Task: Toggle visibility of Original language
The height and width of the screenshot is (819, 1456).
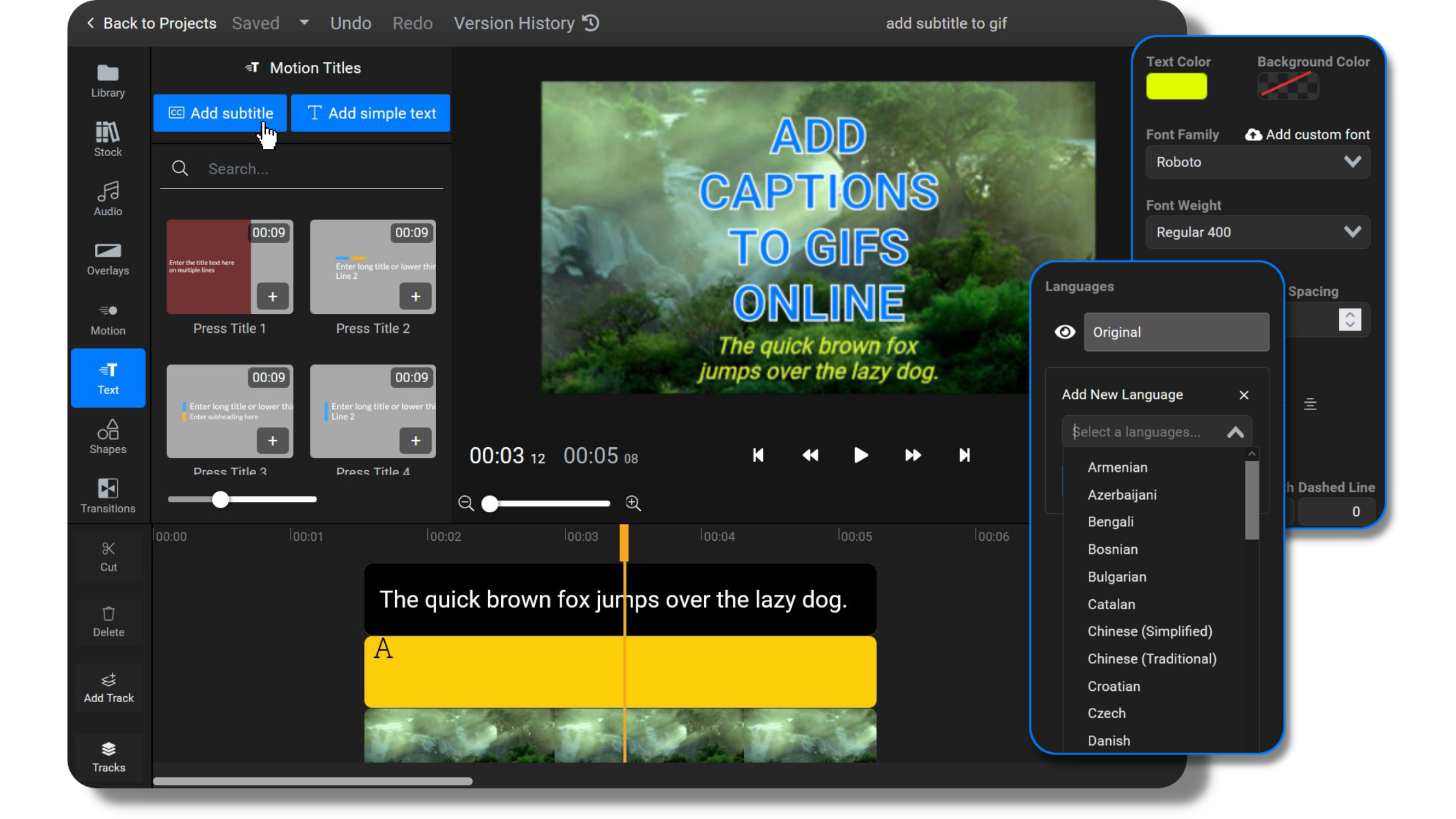Action: [1065, 332]
